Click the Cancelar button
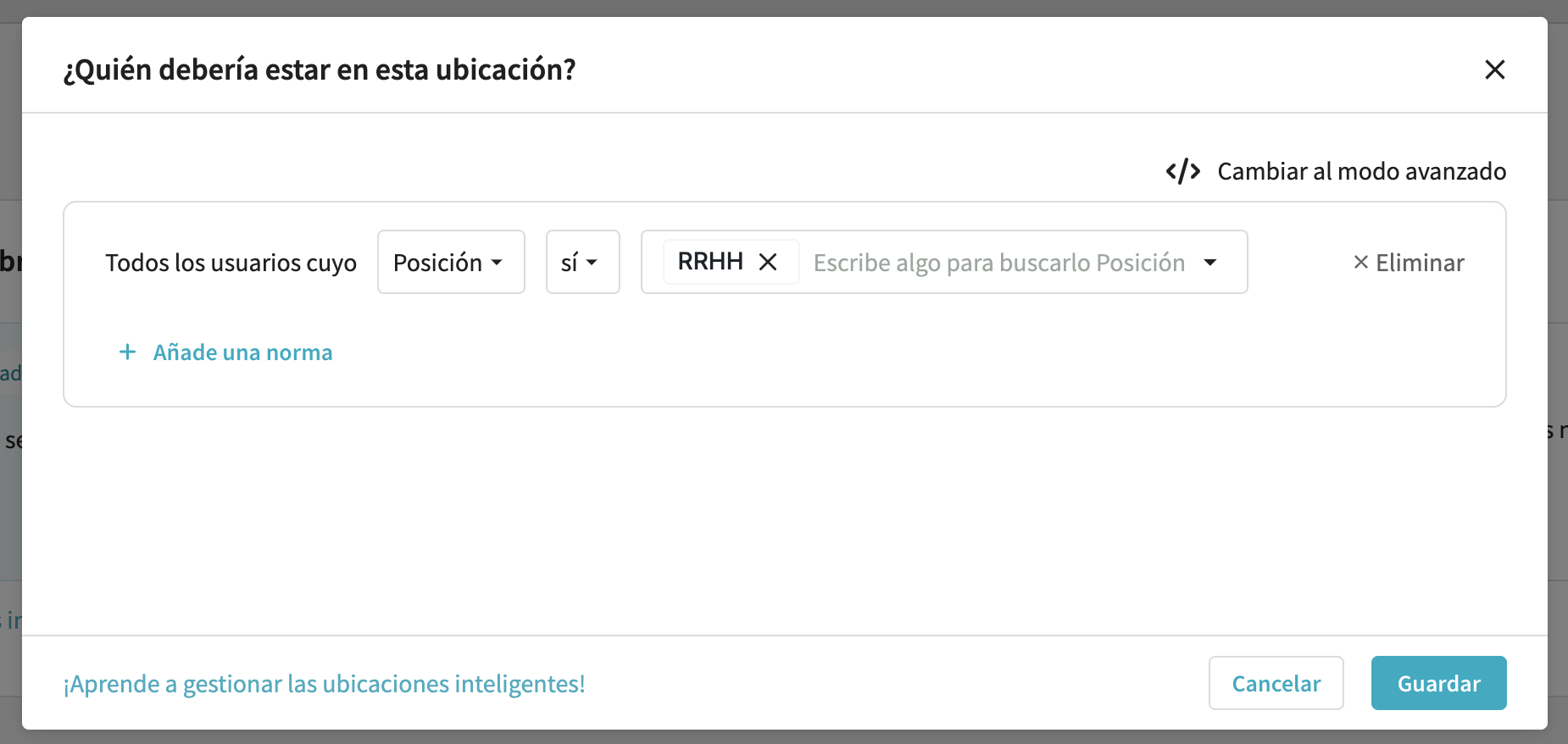Viewport: 1568px width, 744px height. pyautogui.click(x=1276, y=683)
